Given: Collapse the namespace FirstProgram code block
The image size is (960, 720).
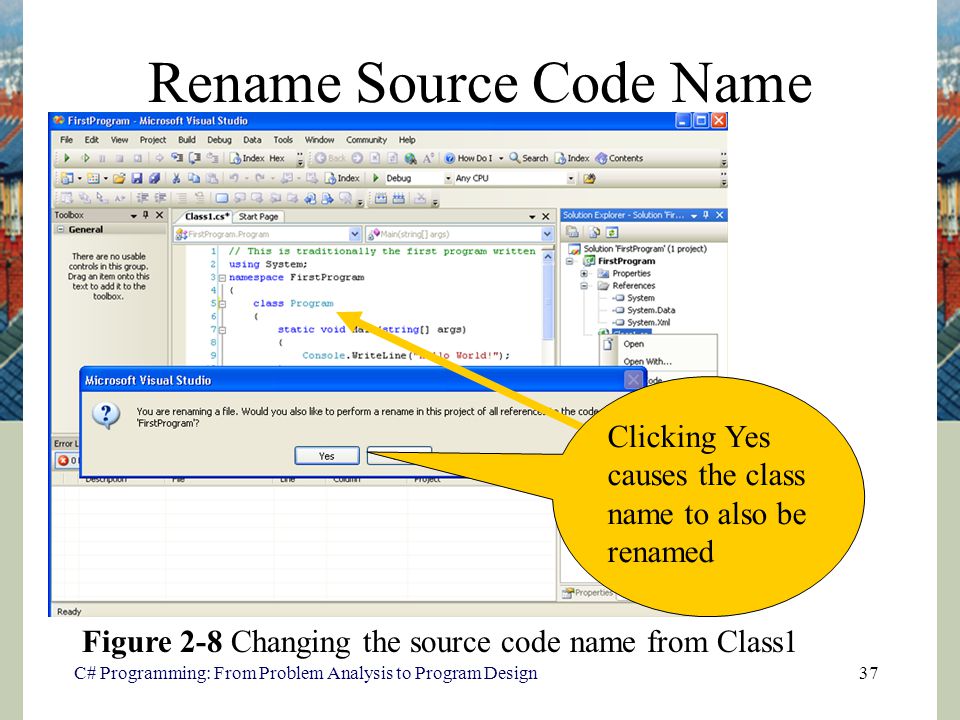Looking at the screenshot, I should [222, 277].
